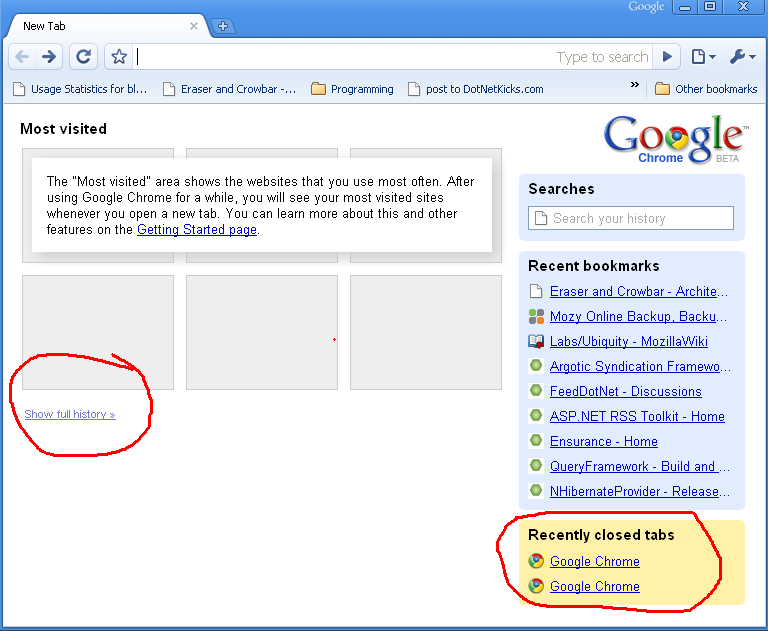Screen dimensions: 768x631
Task: Maximize the Chrome window
Action: (x=710, y=7)
